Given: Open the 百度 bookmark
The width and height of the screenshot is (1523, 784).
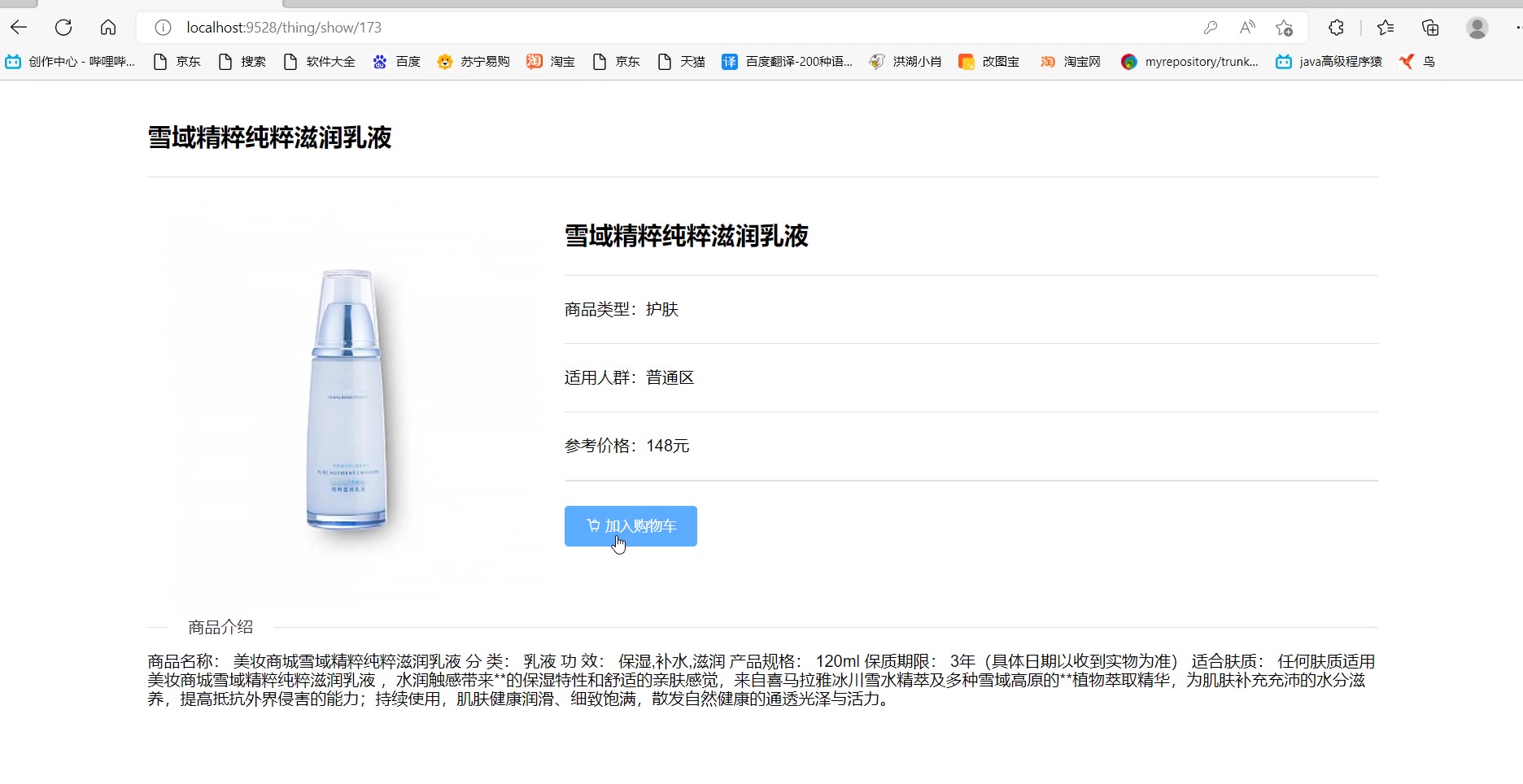Looking at the screenshot, I should pos(396,62).
